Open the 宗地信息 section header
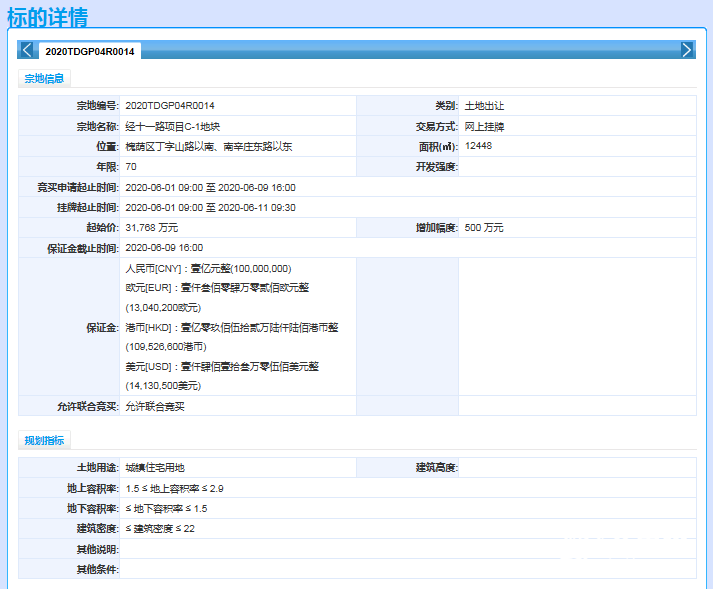Image resolution: width=713 pixels, height=589 pixels. [x=44, y=79]
